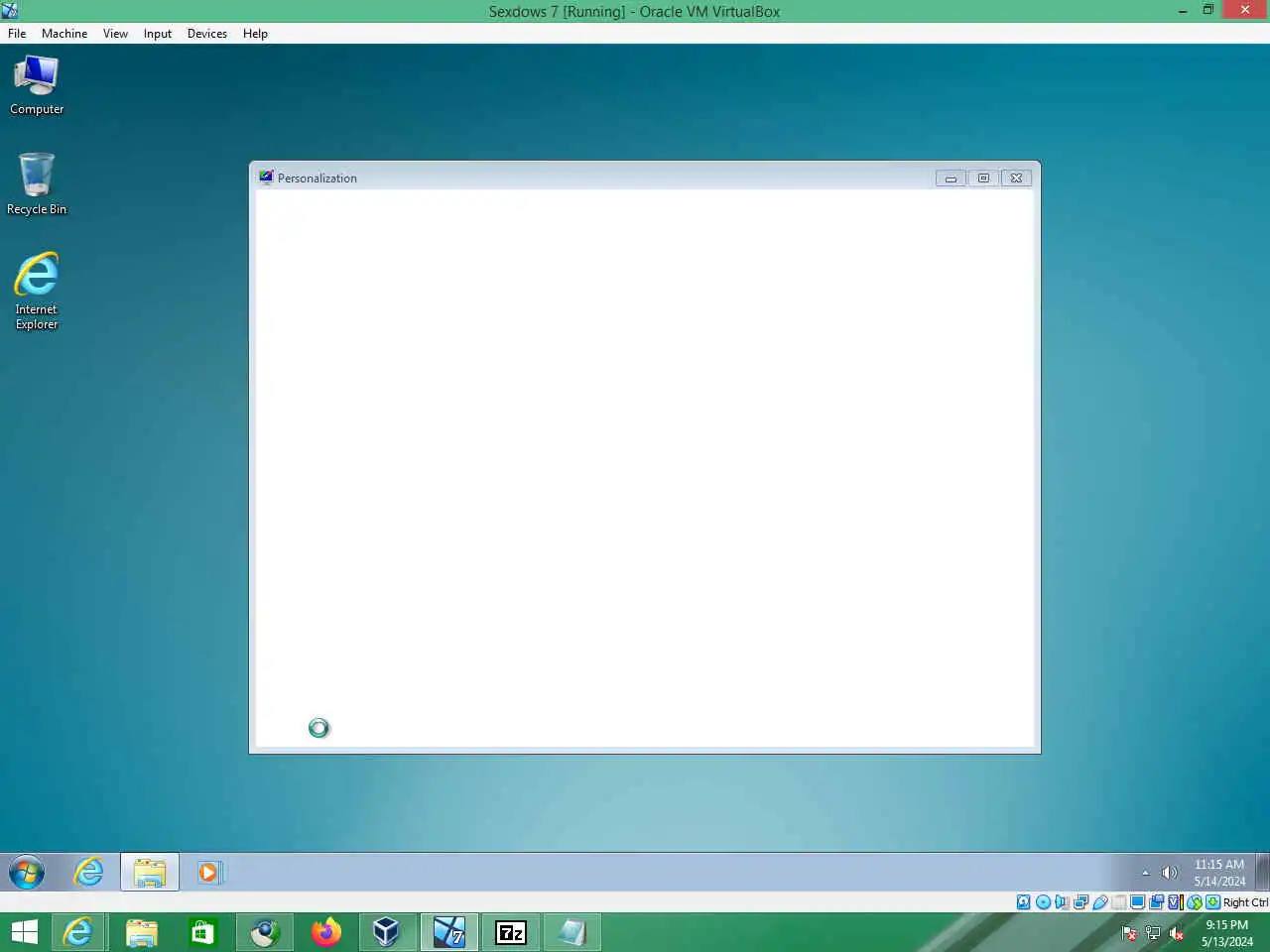Viewport: 1270px width, 952px height.
Task: Click VirtualBox USB status icon
Action: [1099, 902]
